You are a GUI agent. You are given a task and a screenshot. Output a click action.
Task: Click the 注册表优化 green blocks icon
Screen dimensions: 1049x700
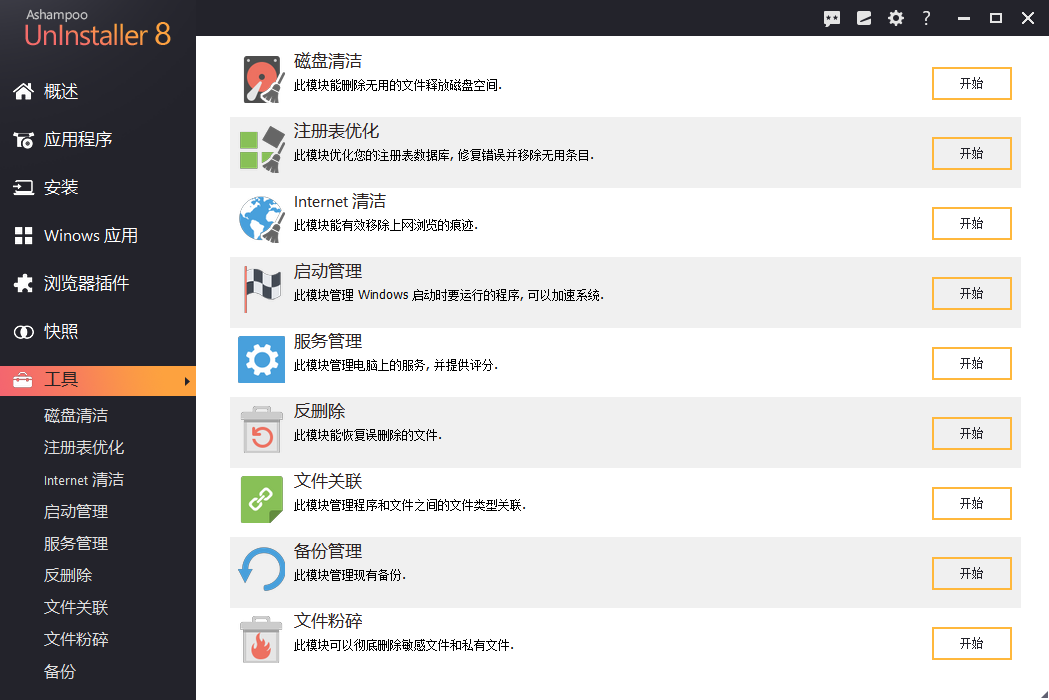(262, 149)
